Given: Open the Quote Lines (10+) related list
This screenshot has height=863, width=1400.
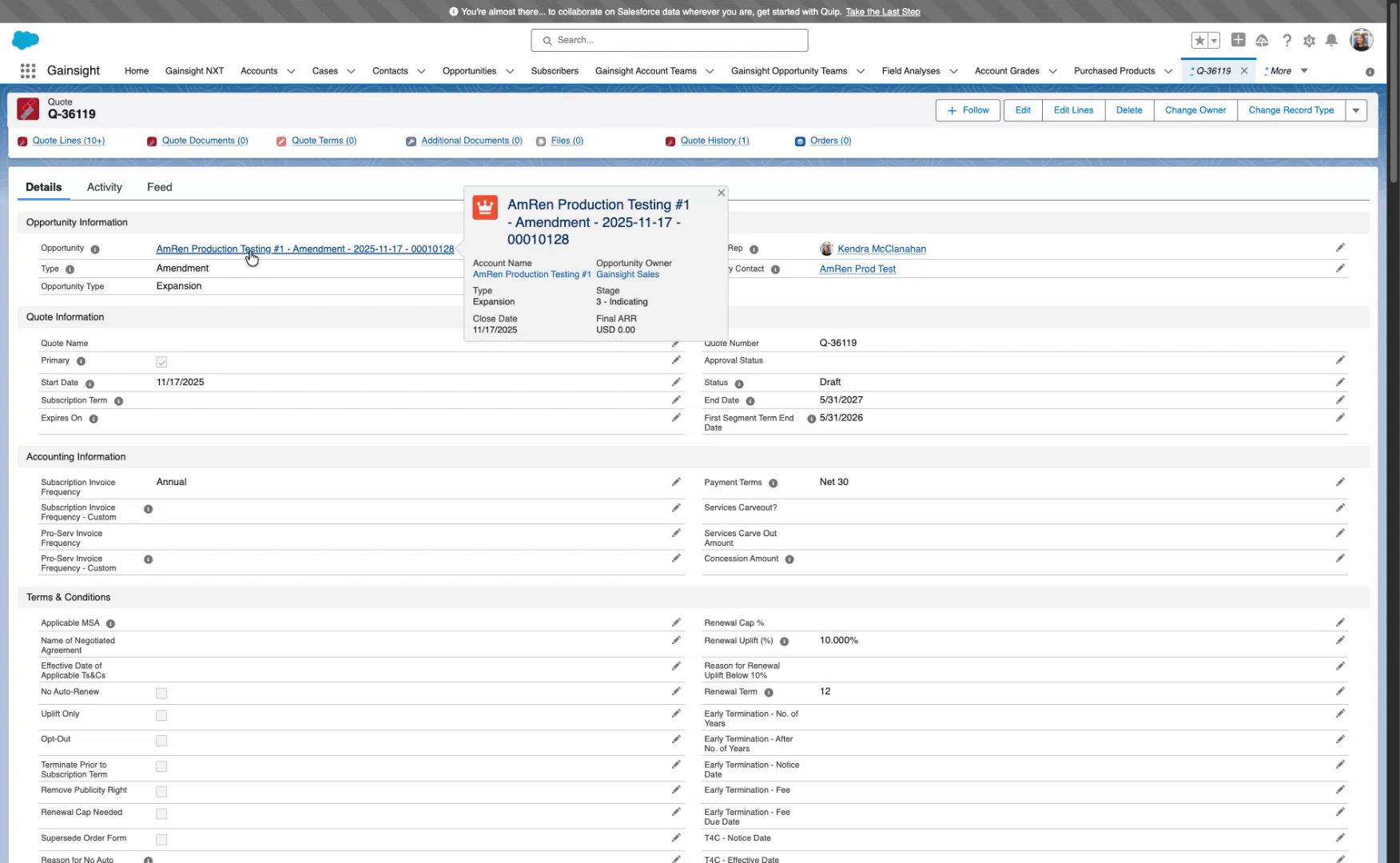Looking at the screenshot, I should coord(68,141).
